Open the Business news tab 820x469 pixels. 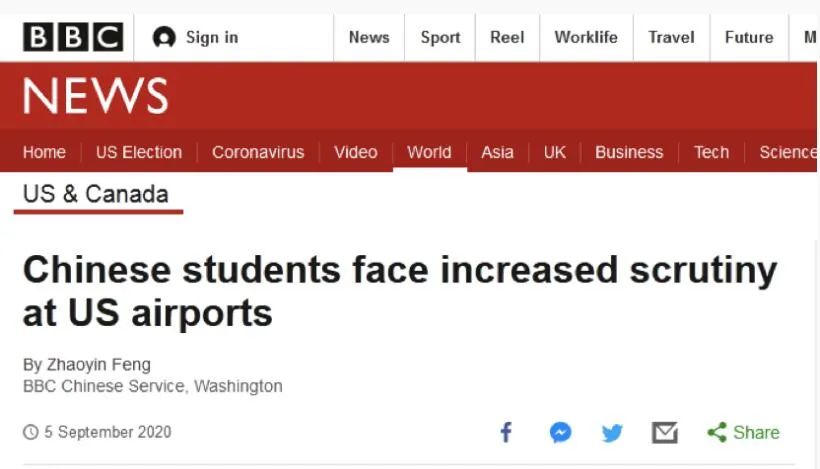tap(629, 152)
